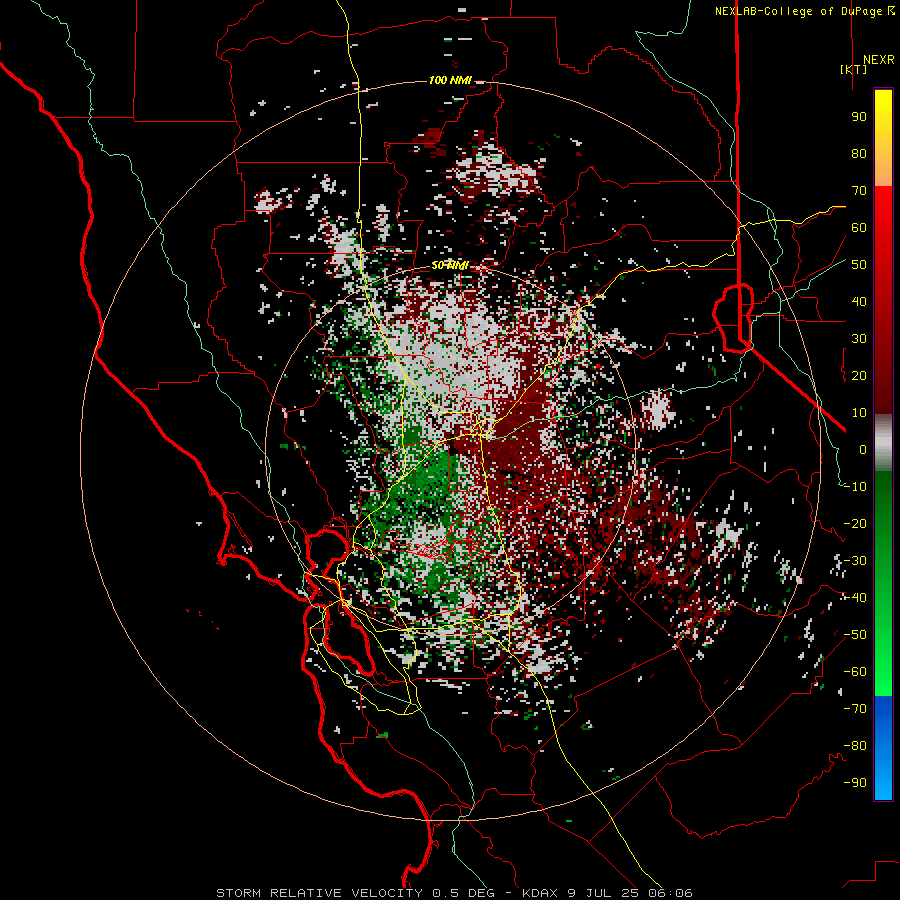The width and height of the screenshot is (900, 900).
Task: Click the 0.5 DEG elevation text
Action: pos(463,893)
